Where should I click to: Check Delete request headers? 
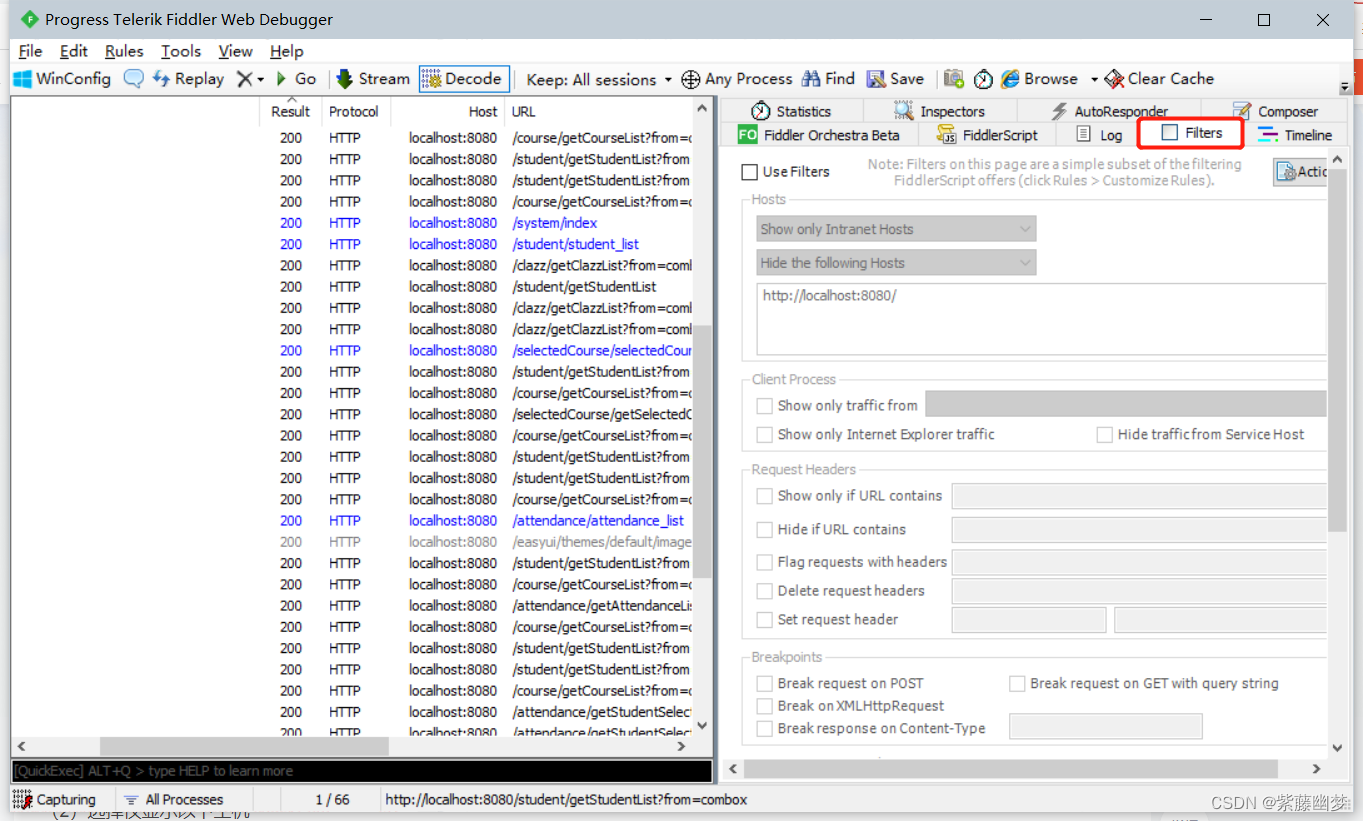tap(765, 591)
